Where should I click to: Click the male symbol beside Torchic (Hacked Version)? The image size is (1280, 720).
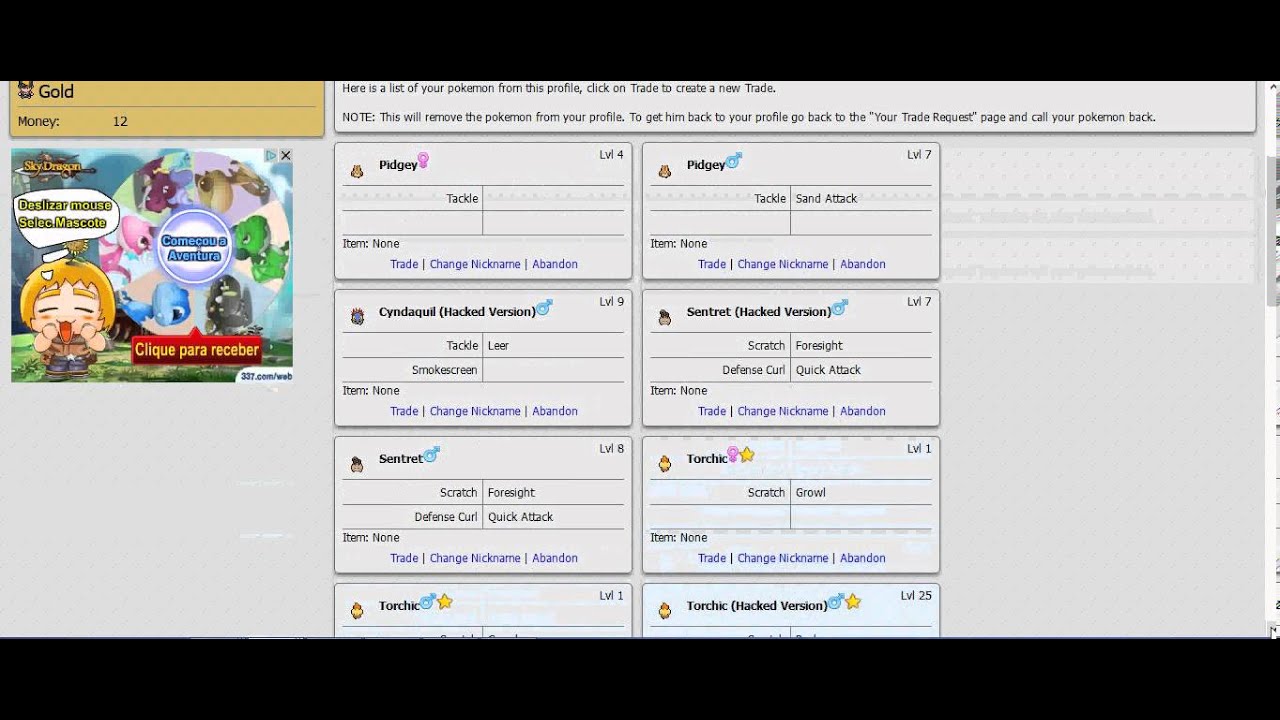click(836, 602)
